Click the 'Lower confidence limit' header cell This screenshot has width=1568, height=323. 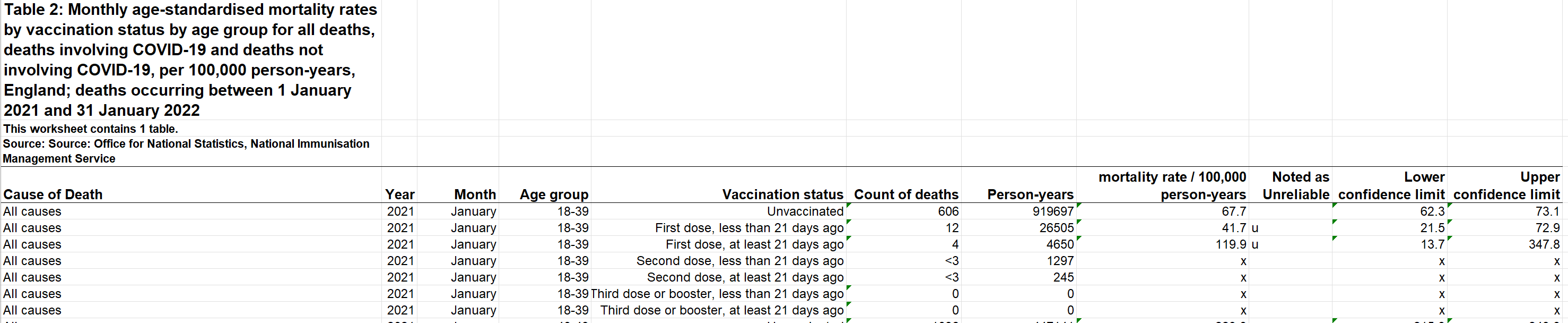(x=1391, y=185)
